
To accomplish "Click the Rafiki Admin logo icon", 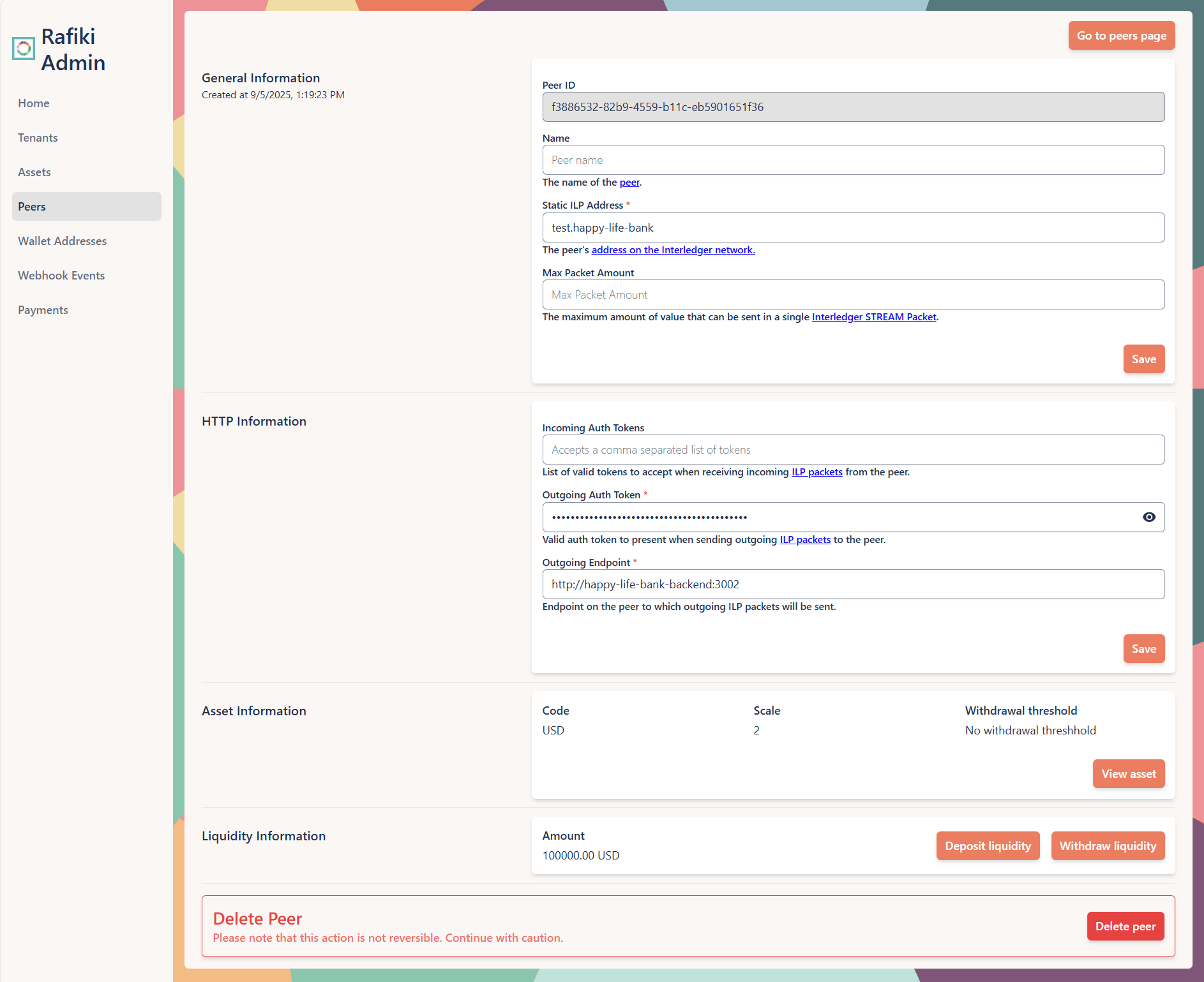I will [23, 47].
